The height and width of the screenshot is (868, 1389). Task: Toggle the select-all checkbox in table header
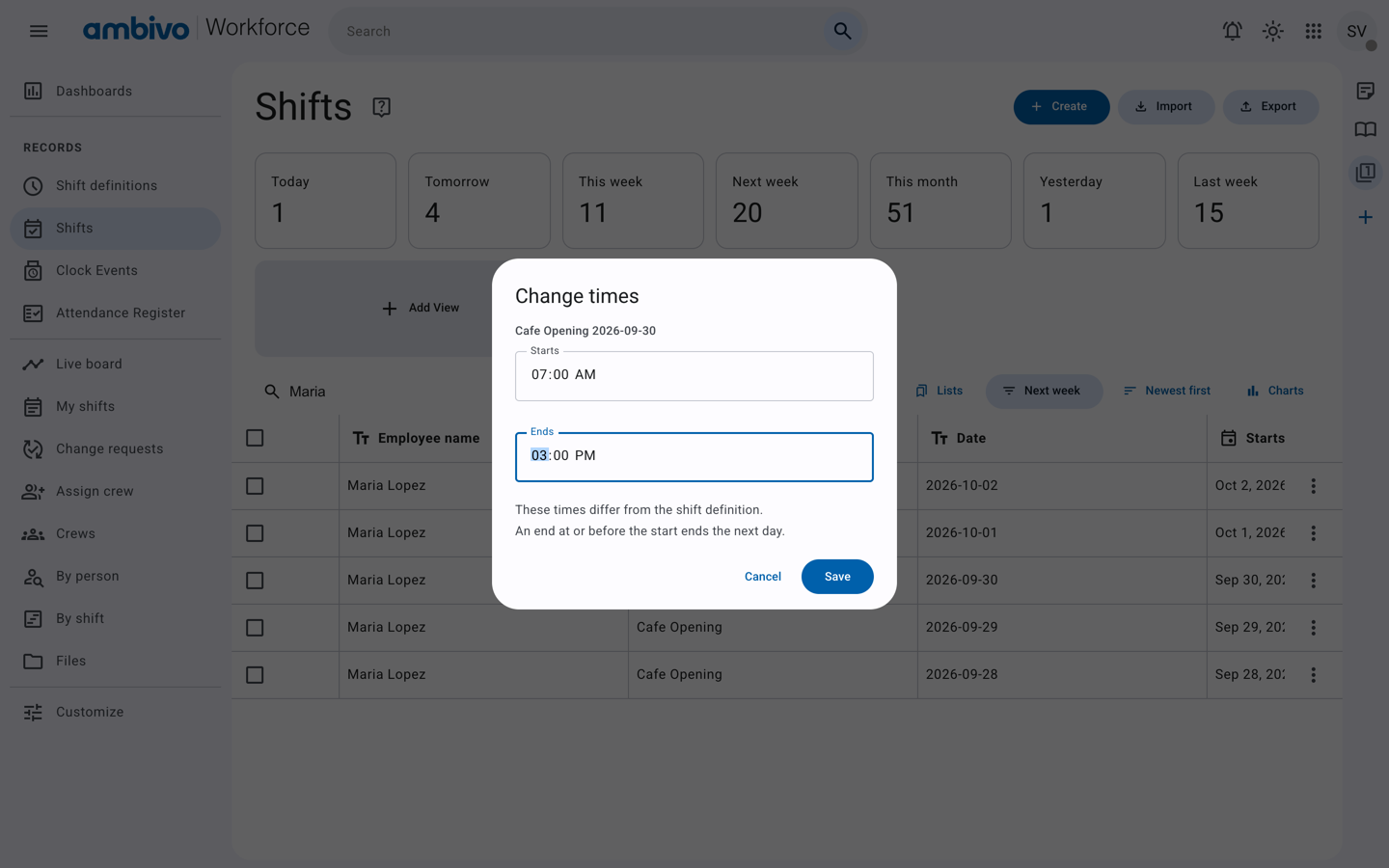pyautogui.click(x=255, y=438)
